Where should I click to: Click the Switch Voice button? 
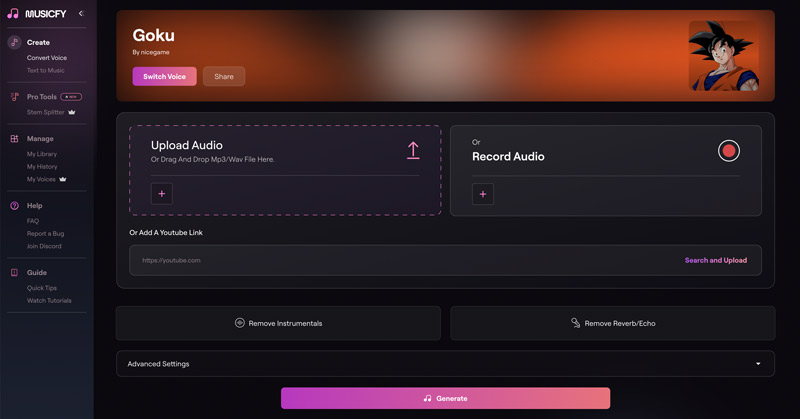tap(164, 77)
